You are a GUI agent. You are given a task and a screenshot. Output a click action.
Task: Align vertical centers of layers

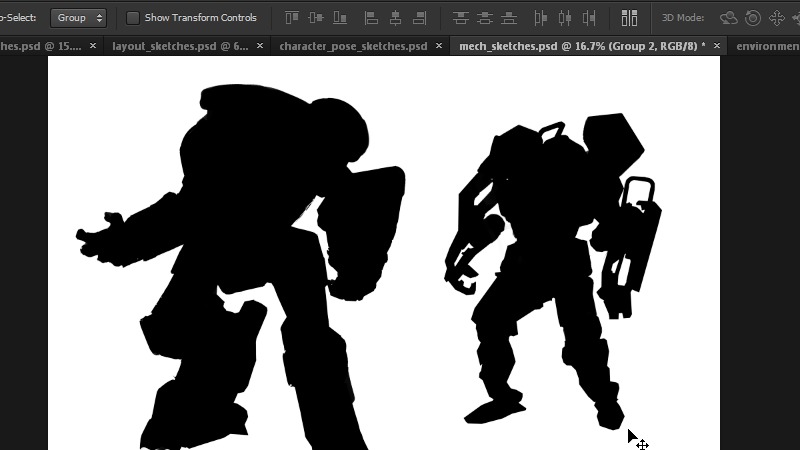[316, 18]
